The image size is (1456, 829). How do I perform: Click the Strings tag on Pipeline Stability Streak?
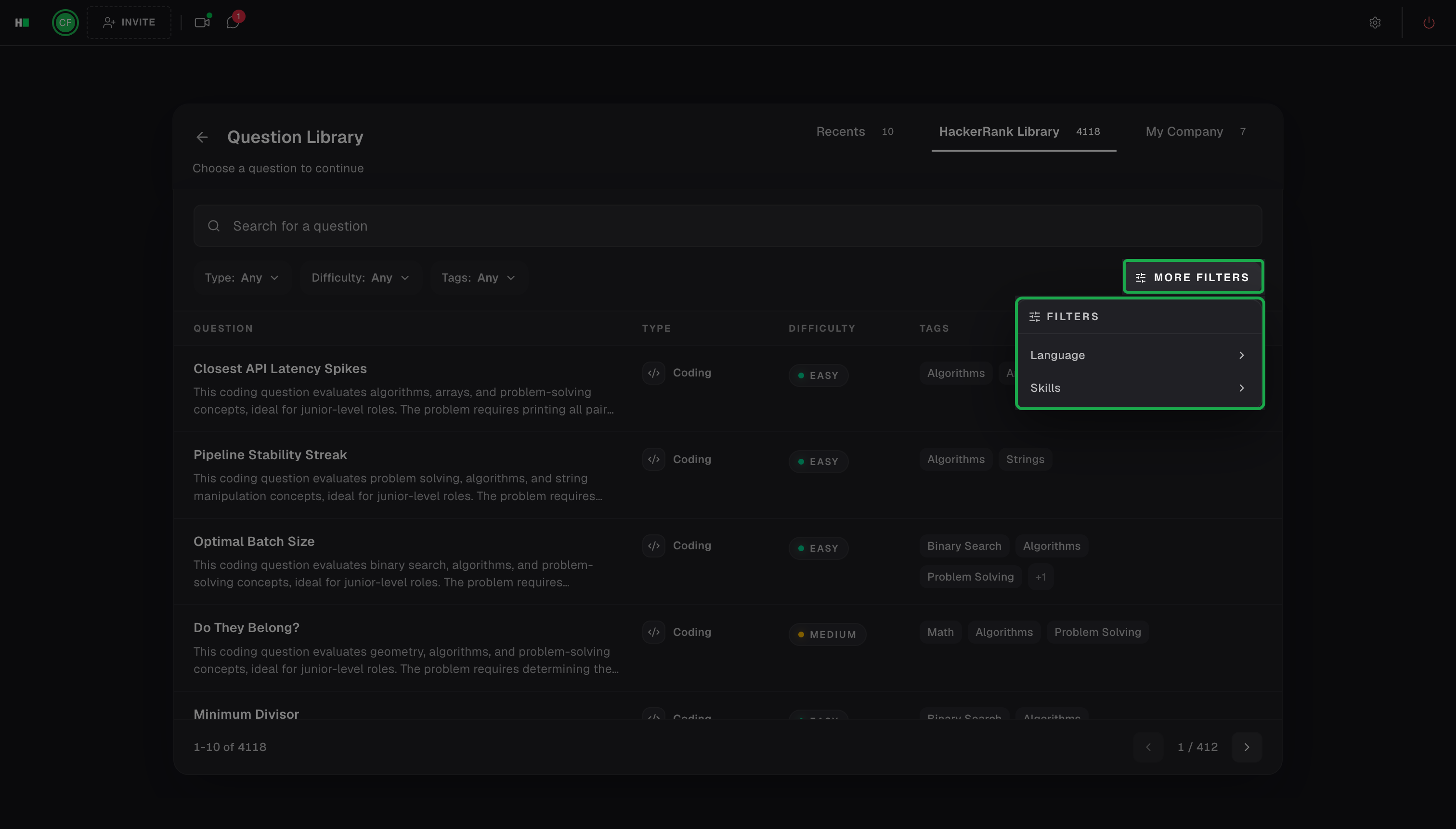pyautogui.click(x=1025, y=459)
